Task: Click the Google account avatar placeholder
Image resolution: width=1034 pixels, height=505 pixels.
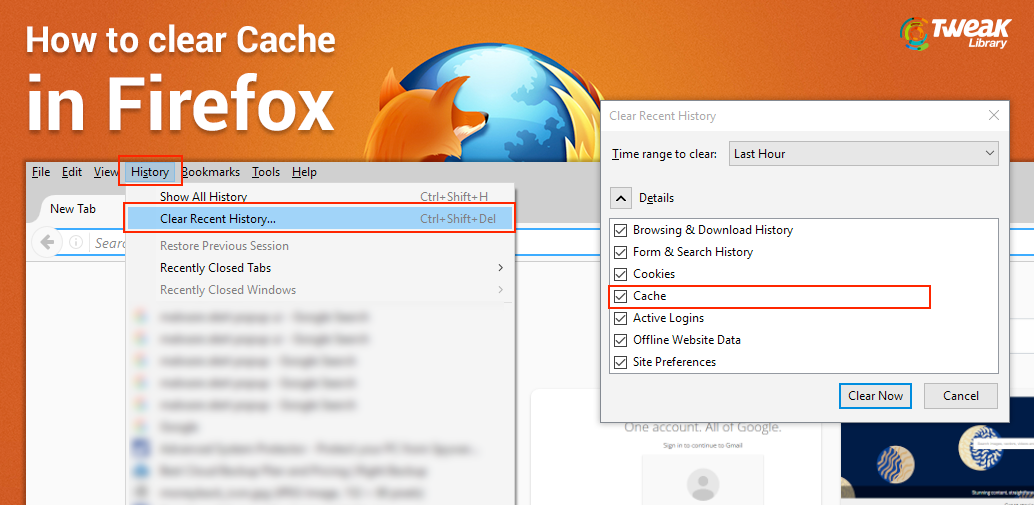Action: click(703, 486)
